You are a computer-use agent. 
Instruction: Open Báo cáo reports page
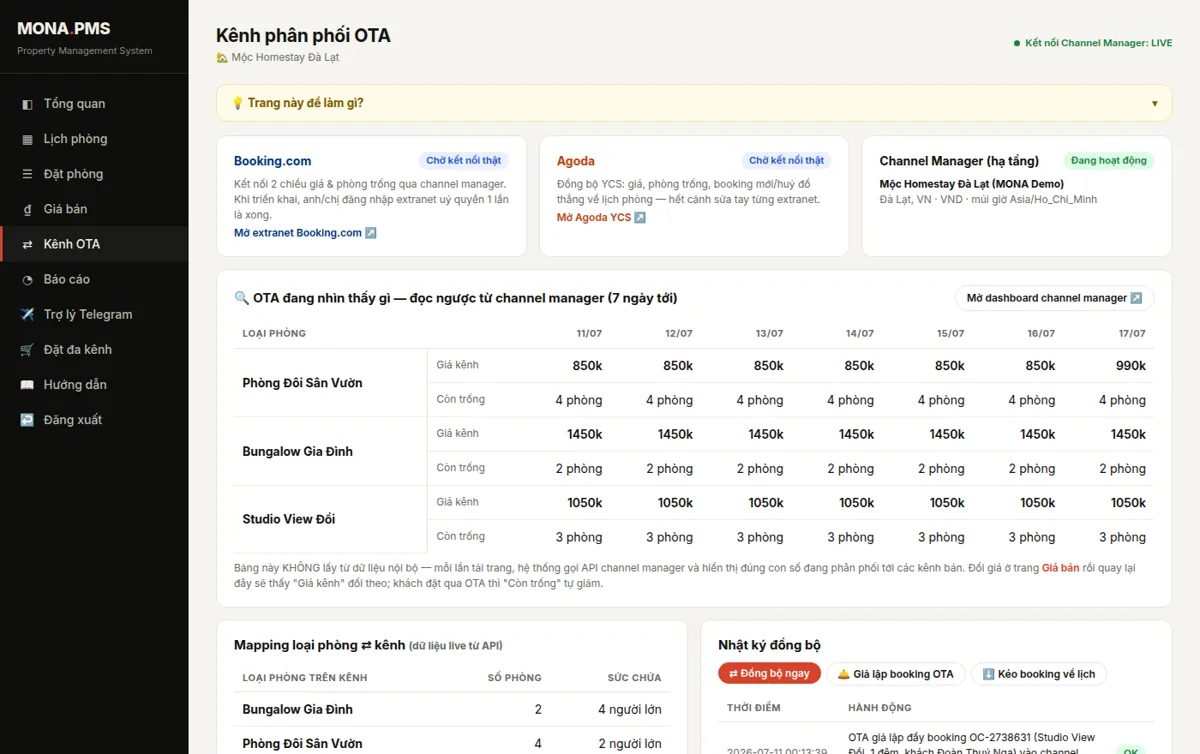tap(94, 279)
